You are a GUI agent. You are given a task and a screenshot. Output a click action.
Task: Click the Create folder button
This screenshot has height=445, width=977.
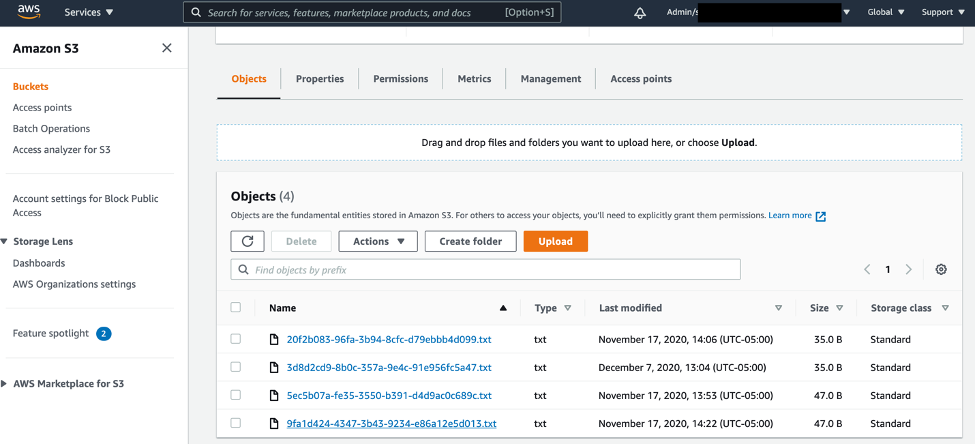(x=470, y=241)
